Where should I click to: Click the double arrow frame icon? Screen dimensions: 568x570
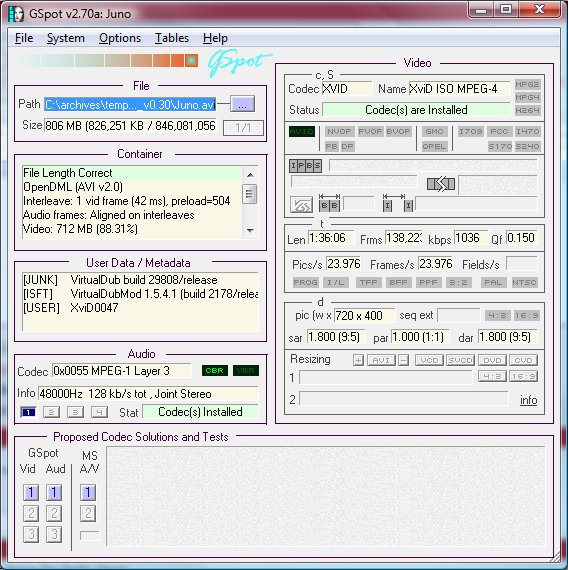[x=441, y=184]
